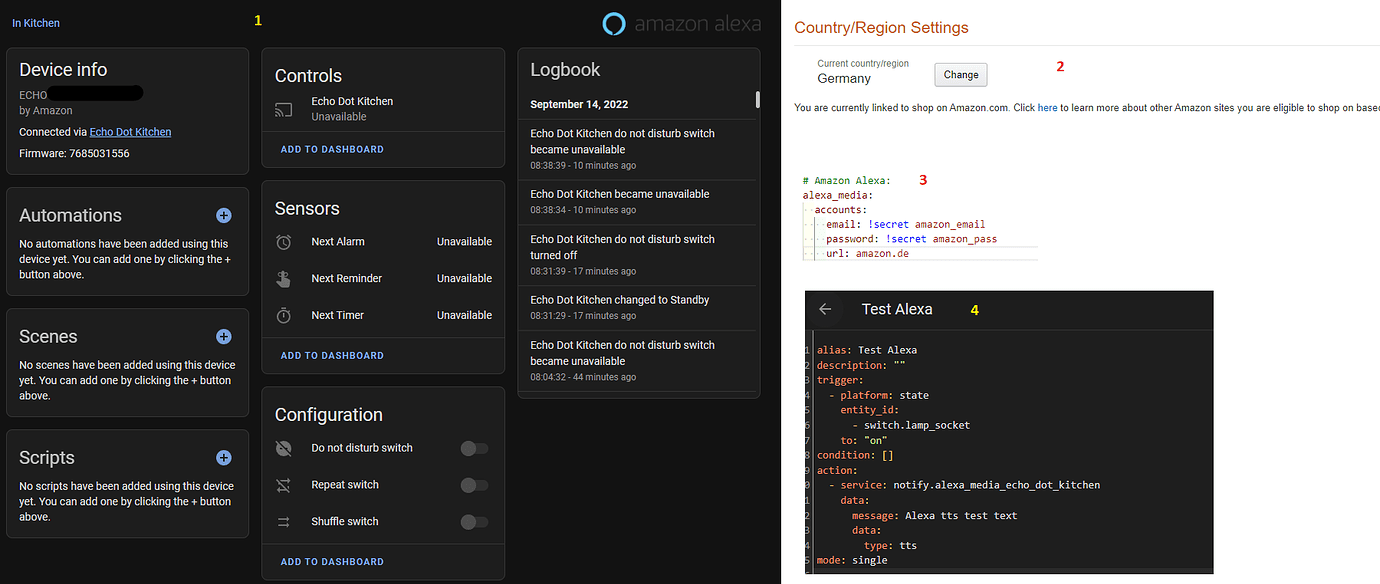Click the Repeat icon in Configuration
This screenshot has height=584, width=1380.
tap(283, 484)
